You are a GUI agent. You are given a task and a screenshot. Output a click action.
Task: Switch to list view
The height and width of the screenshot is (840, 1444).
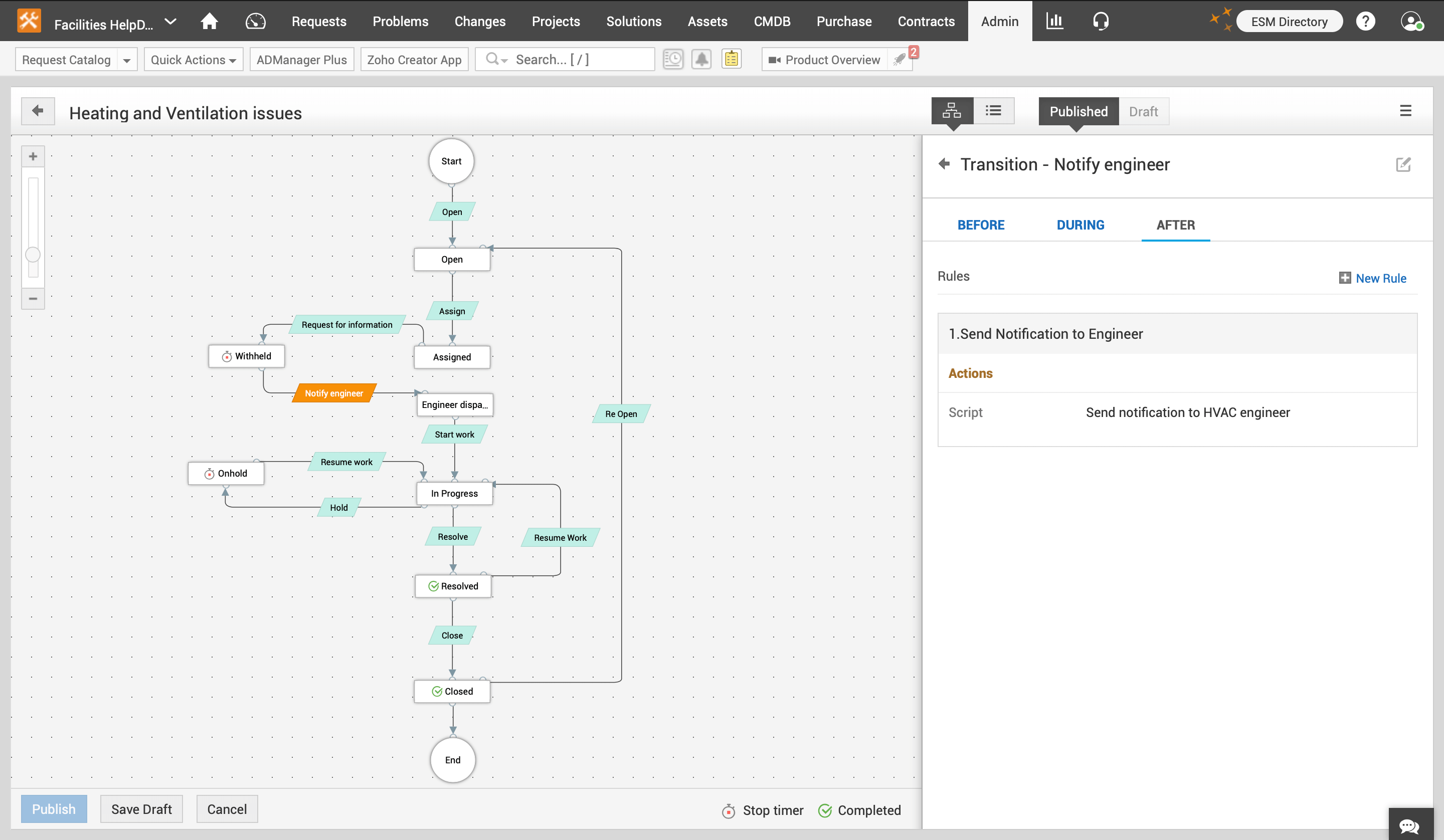tap(994, 111)
